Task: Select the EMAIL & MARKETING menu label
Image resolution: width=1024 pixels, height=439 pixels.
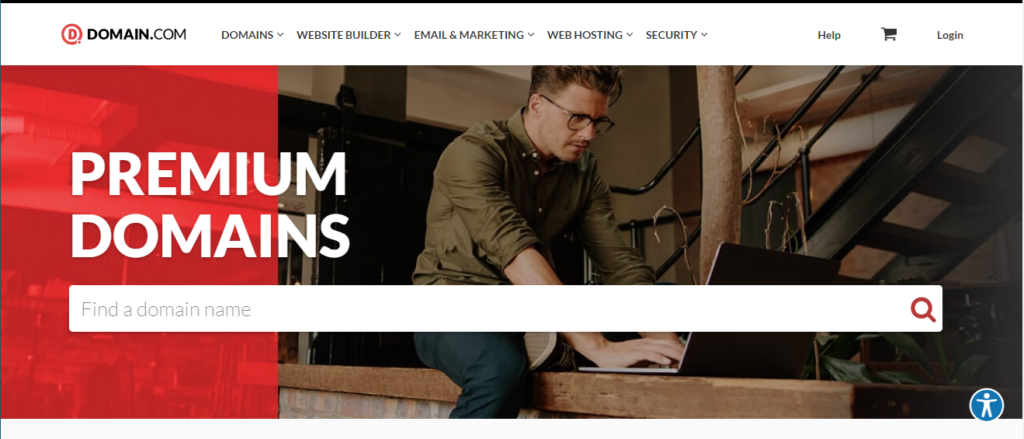Action: pos(469,35)
